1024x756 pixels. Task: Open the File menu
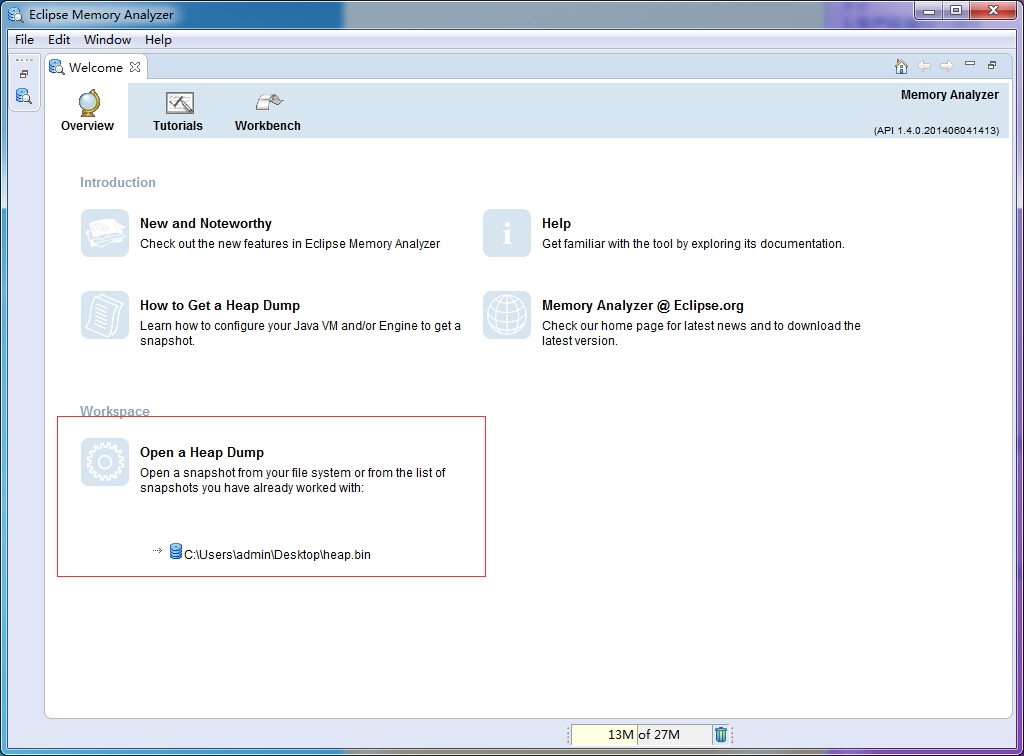pyautogui.click(x=24, y=39)
